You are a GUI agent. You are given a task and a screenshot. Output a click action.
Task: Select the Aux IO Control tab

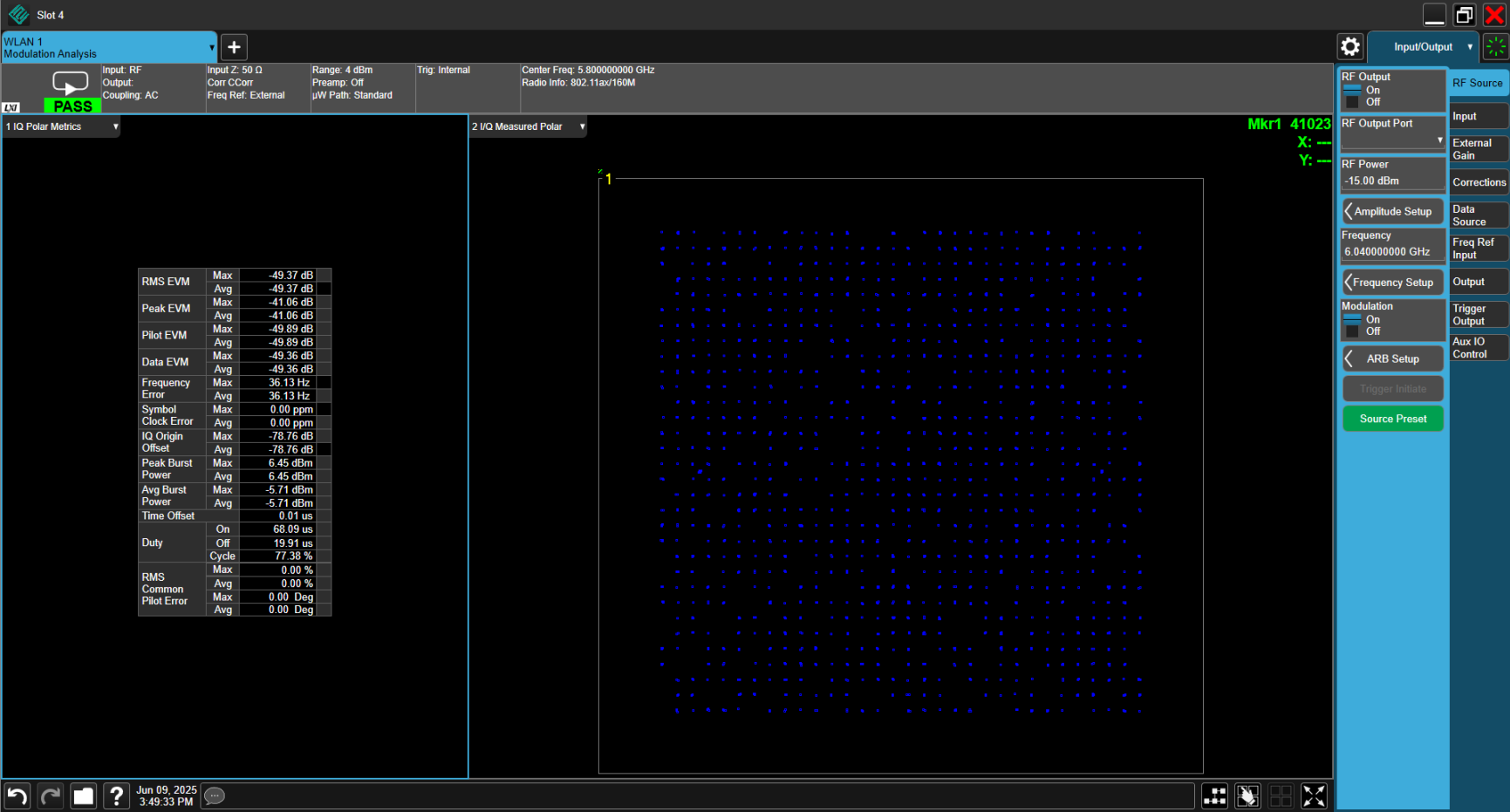coord(1479,348)
